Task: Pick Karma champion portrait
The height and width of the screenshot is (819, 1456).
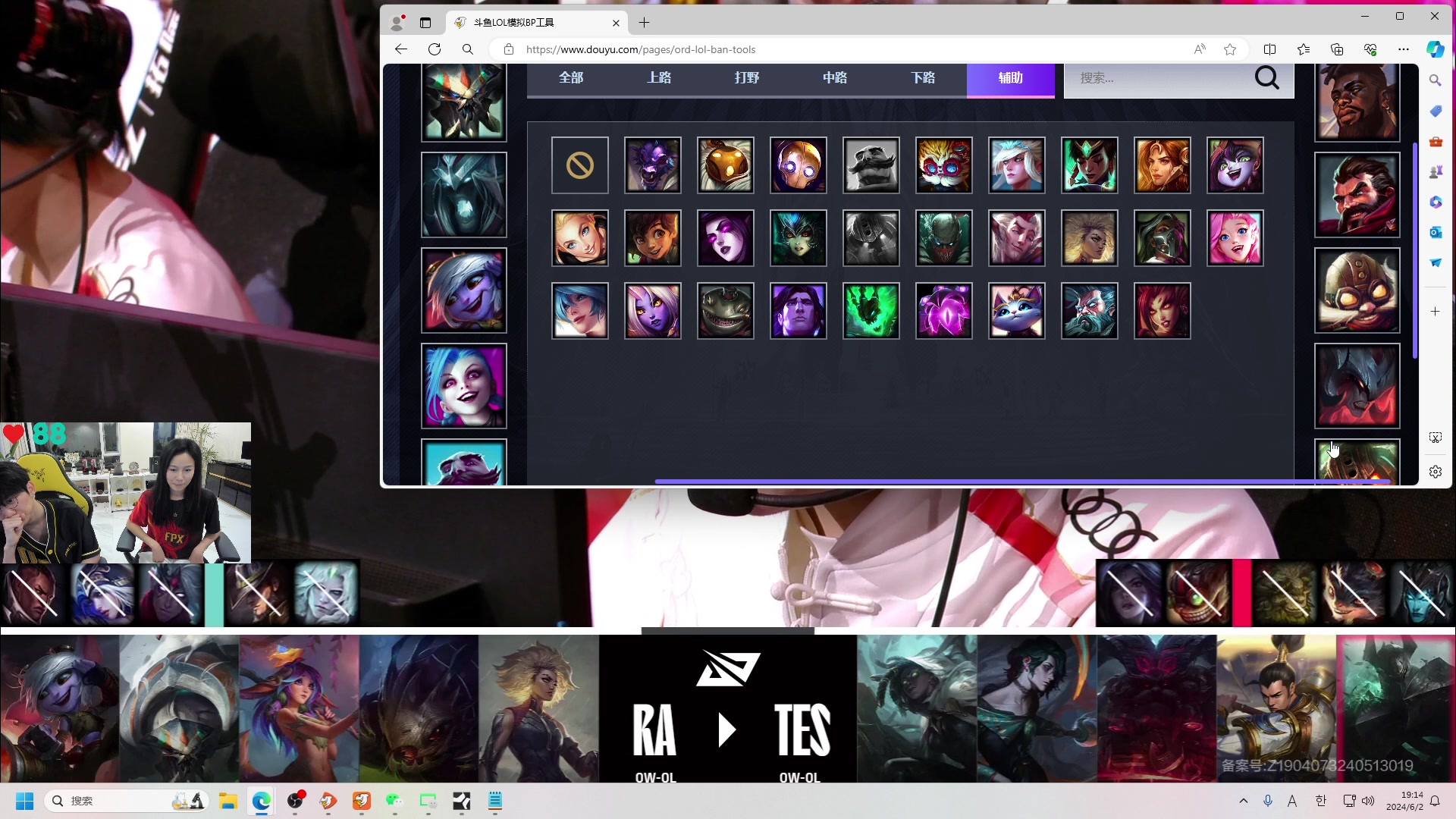Action: [x=1089, y=165]
